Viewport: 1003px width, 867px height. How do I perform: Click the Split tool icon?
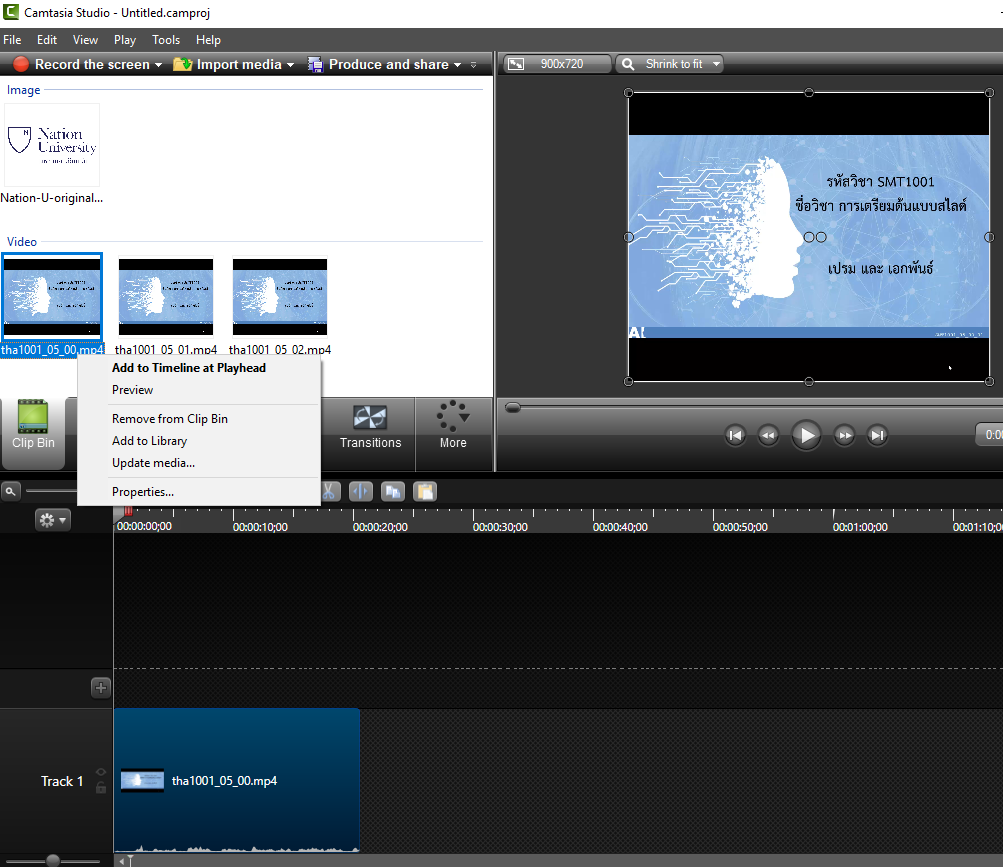tap(361, 491)
